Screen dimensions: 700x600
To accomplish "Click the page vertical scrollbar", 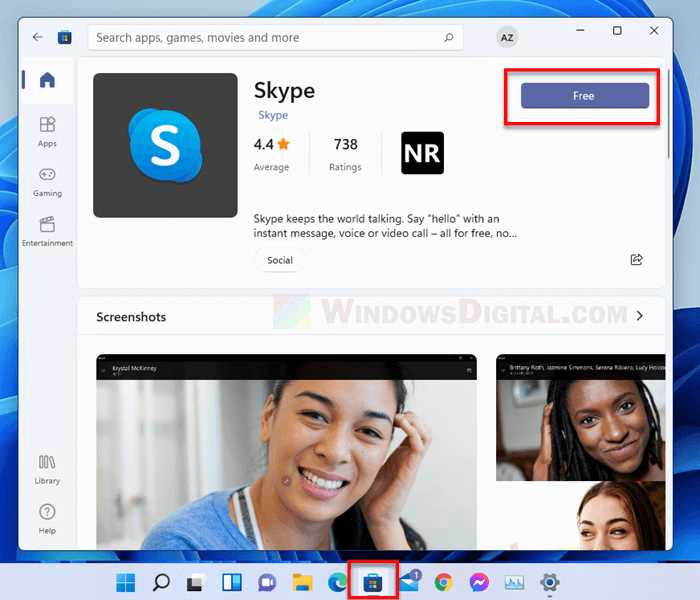I will pyautogui.click(x=668, y=114).
